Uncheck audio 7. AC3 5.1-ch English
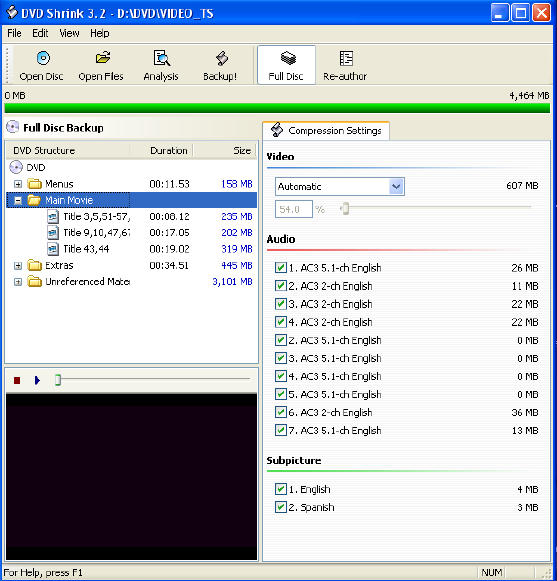This screenshot has height=581, width=557. 281,430
